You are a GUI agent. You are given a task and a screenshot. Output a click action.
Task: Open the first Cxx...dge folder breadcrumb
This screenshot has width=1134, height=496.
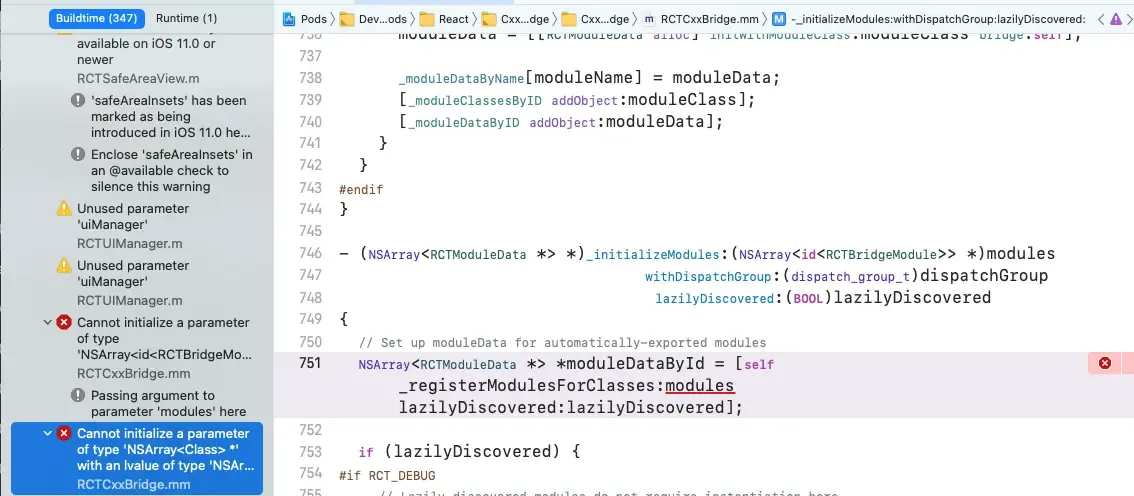tap(515, 19)
